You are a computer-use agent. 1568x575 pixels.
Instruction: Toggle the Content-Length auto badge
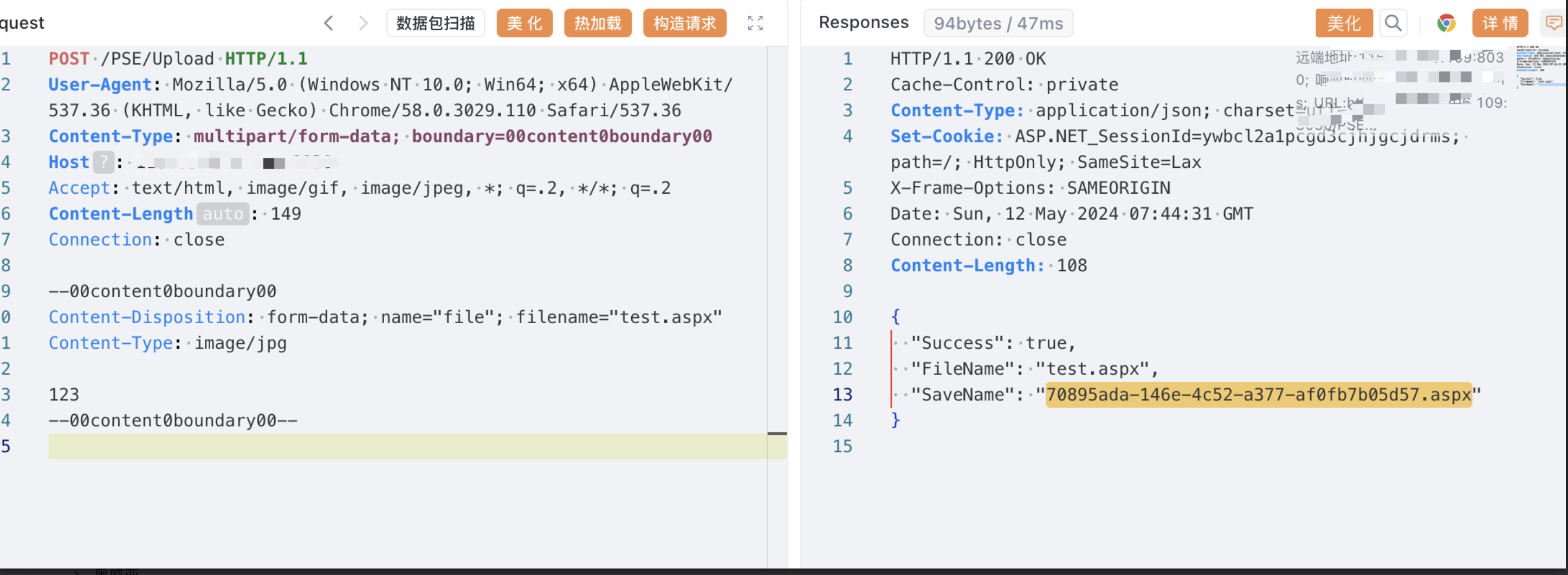tap(223, 213)
